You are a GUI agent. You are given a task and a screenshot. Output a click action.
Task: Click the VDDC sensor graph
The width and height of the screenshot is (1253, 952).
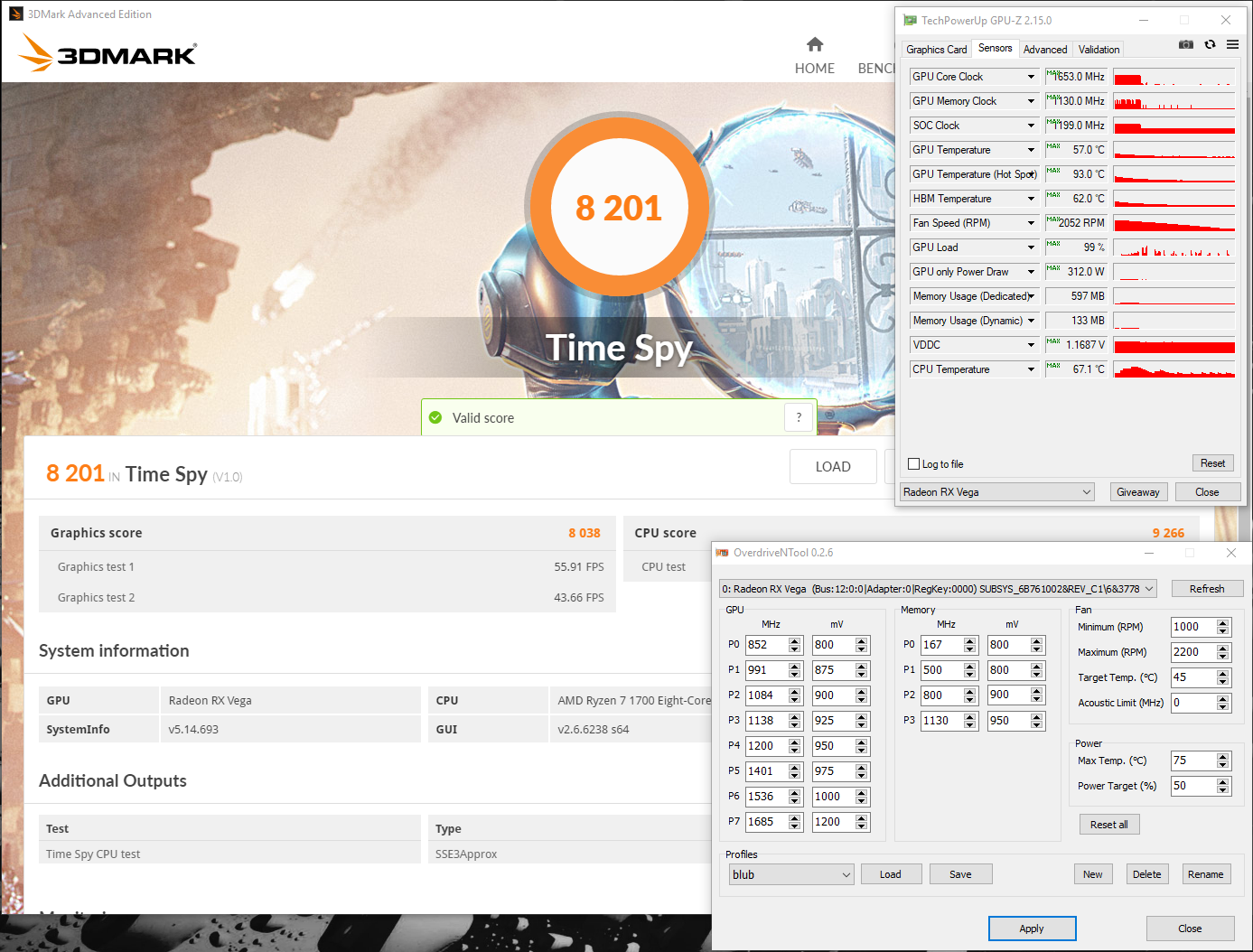tap(1174, 345)
